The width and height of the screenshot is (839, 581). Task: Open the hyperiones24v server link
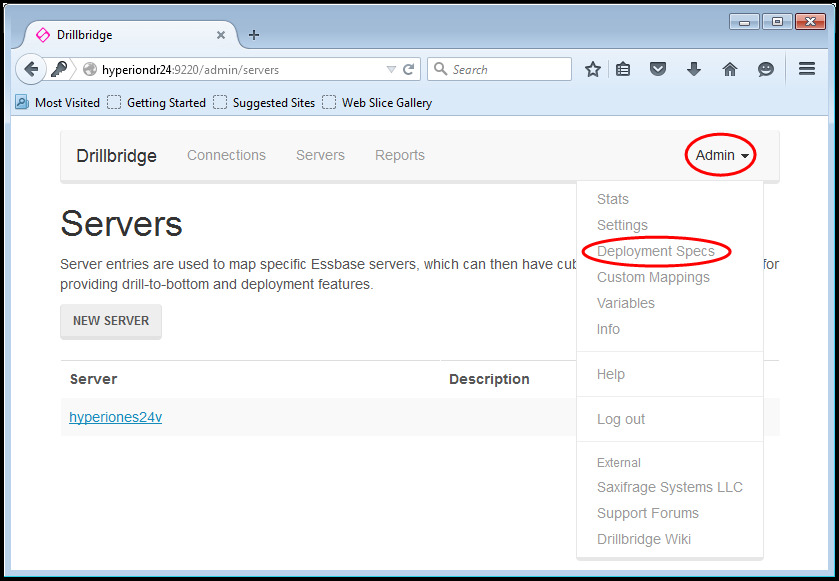(116, 417)
